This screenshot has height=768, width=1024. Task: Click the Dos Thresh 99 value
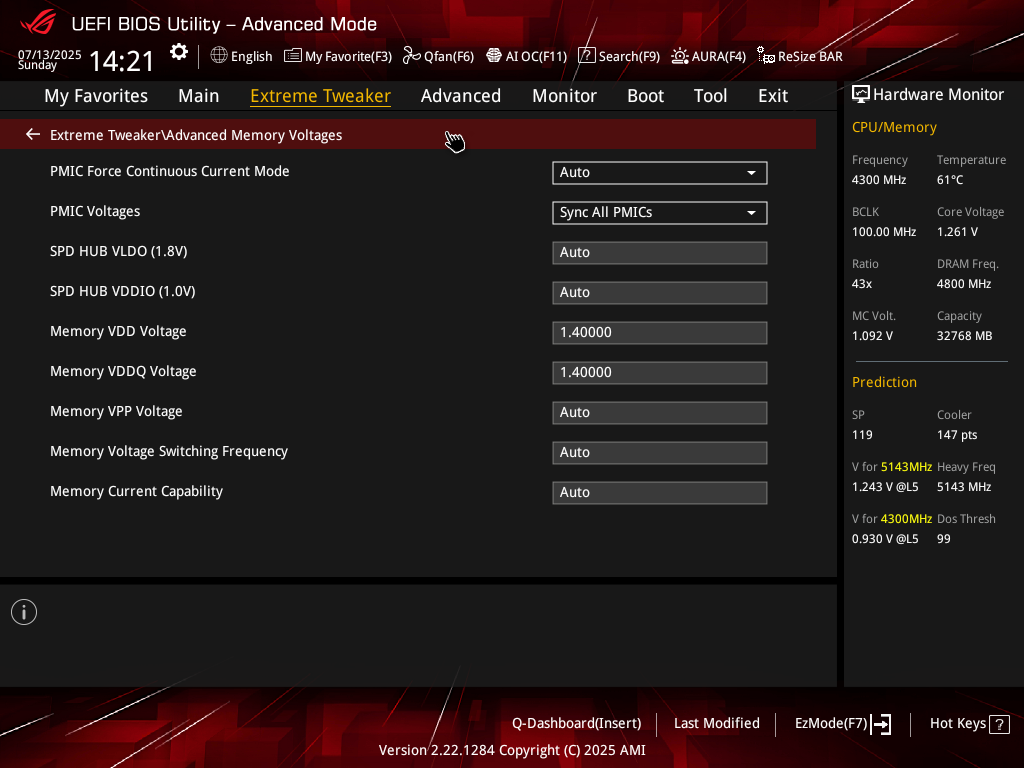click(x=943, y=539)
